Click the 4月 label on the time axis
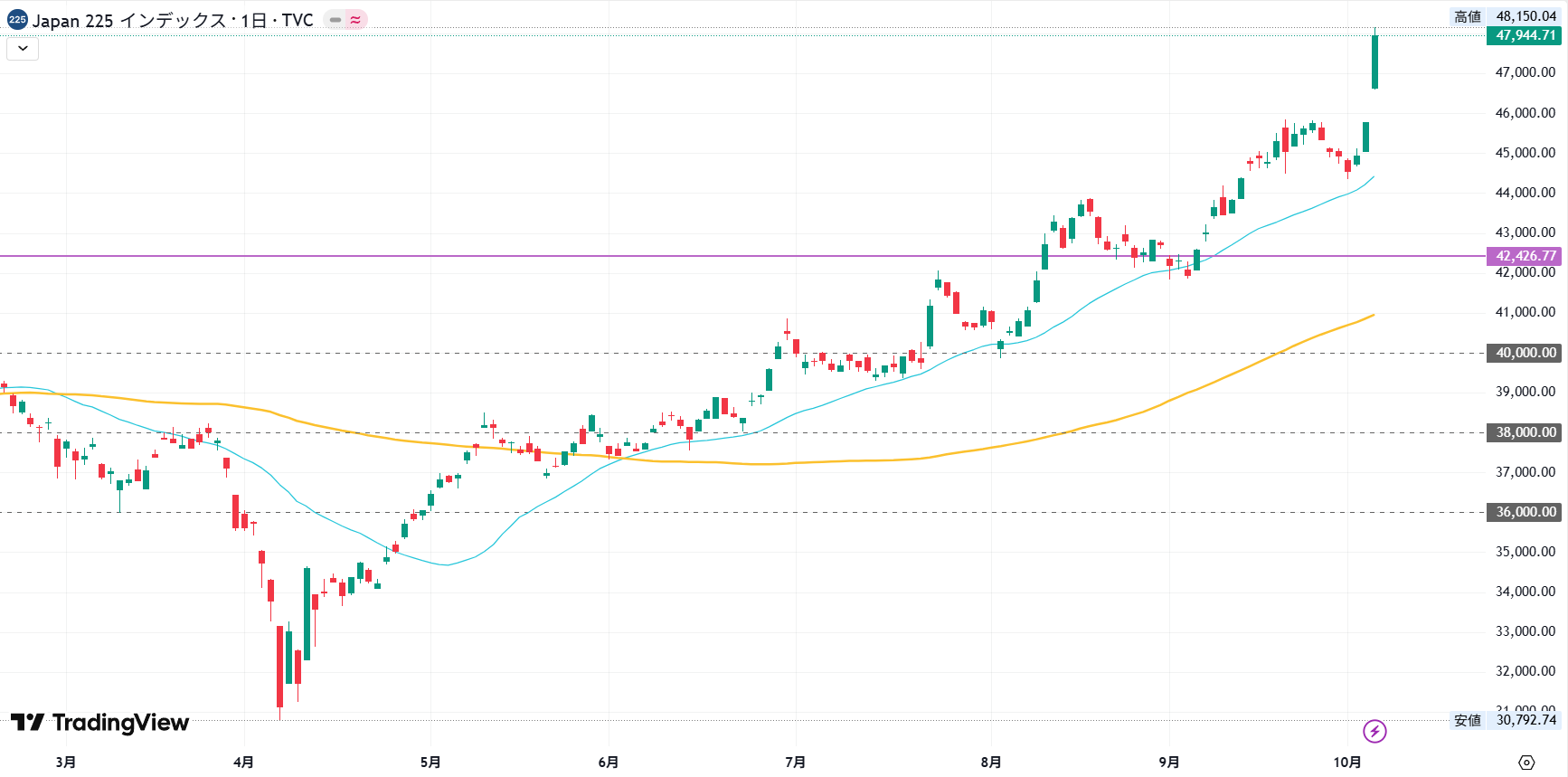This screenshot has height=777, width=1568. 243,763
